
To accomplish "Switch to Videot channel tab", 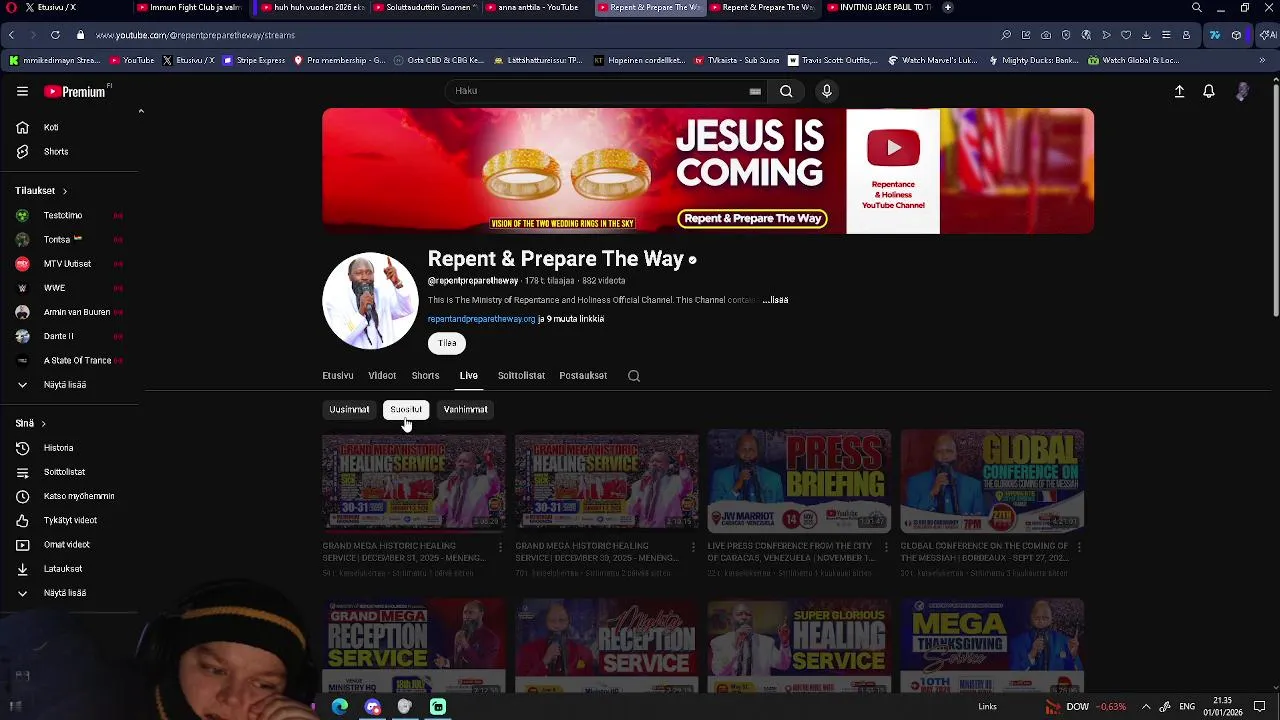I will click(382, 376).
